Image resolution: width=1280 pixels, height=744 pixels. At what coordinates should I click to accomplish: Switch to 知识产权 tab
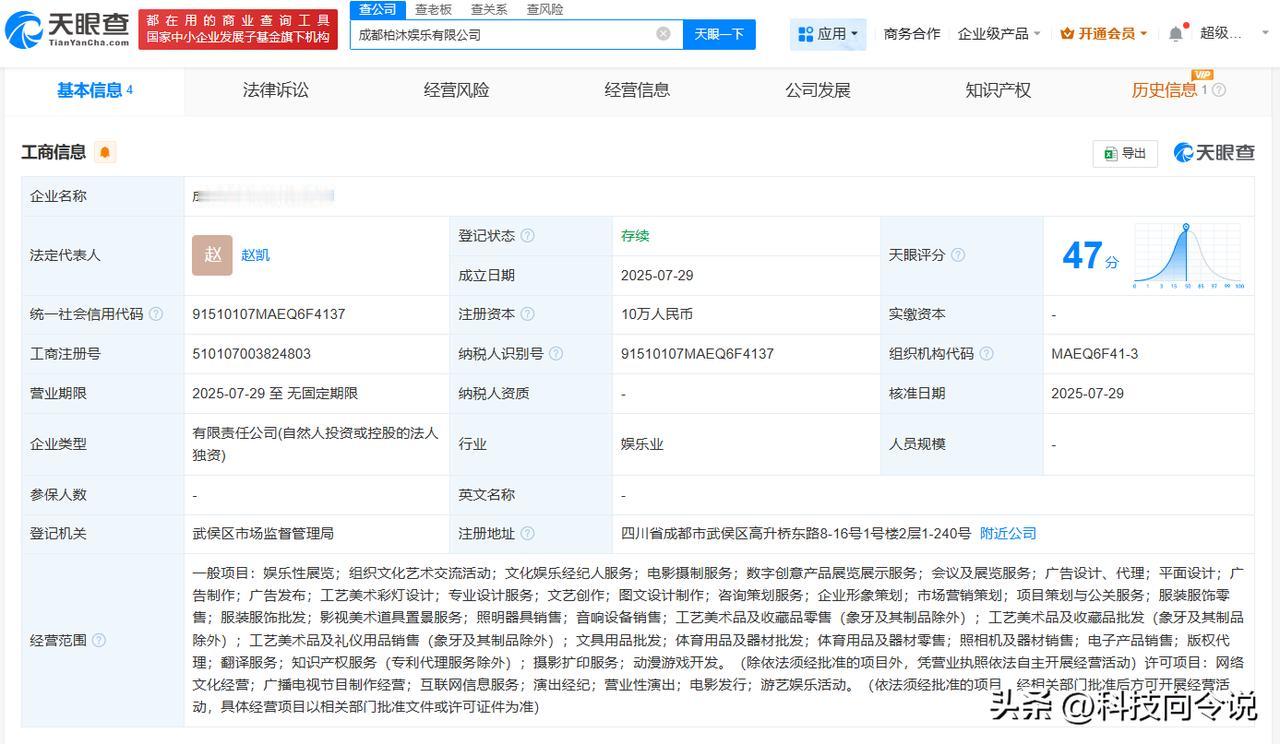tap(998, 90)
